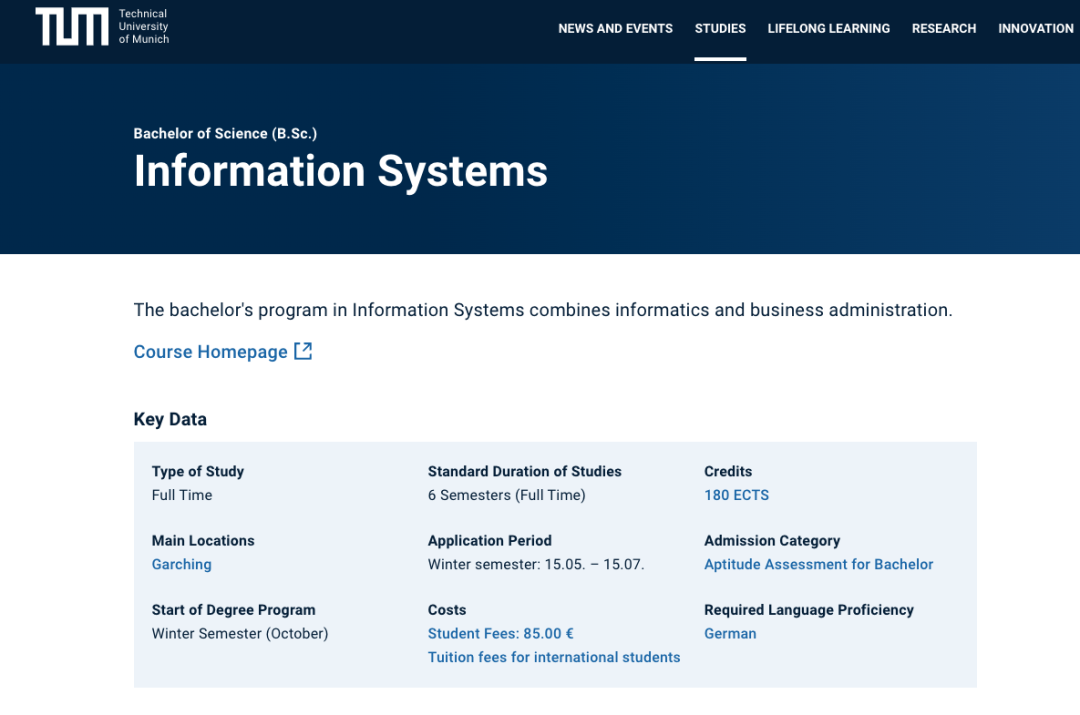Open the Innovation navigation item
Screen dimensions: 1080x715
[1036, 28]
